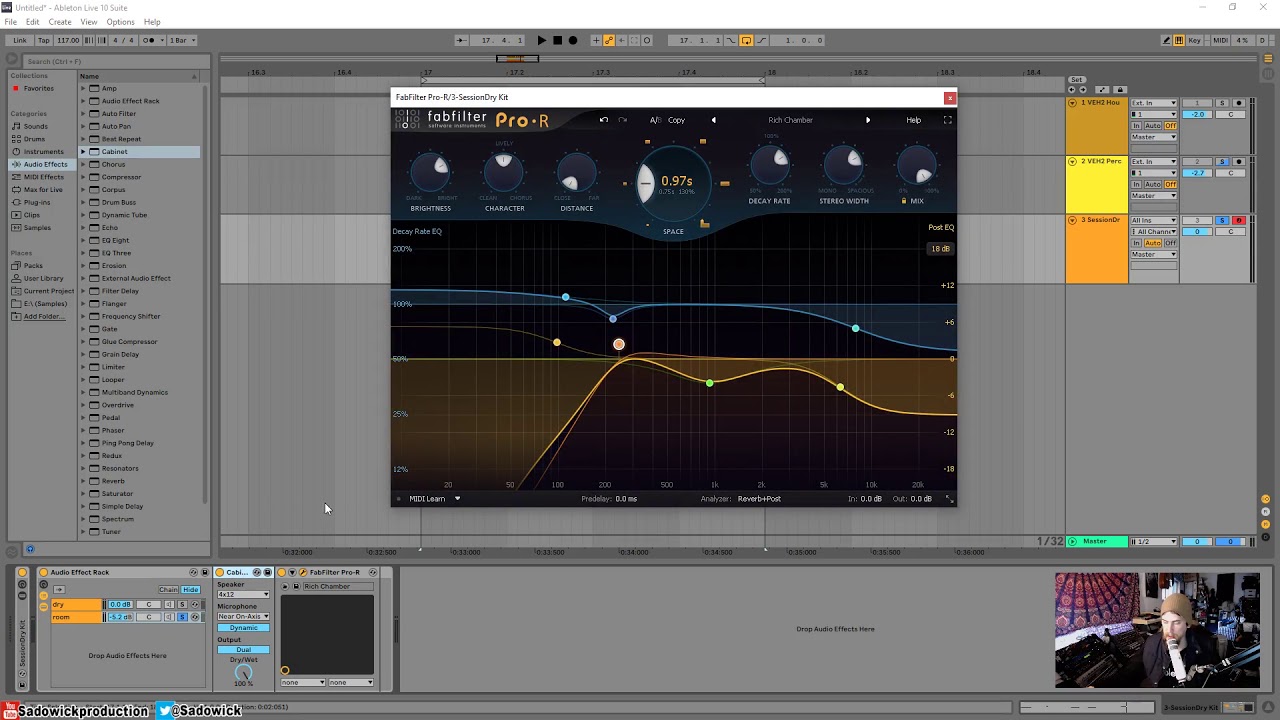
Task: Click Copy in the Pro-R A/B section
Action: point(677,120)
